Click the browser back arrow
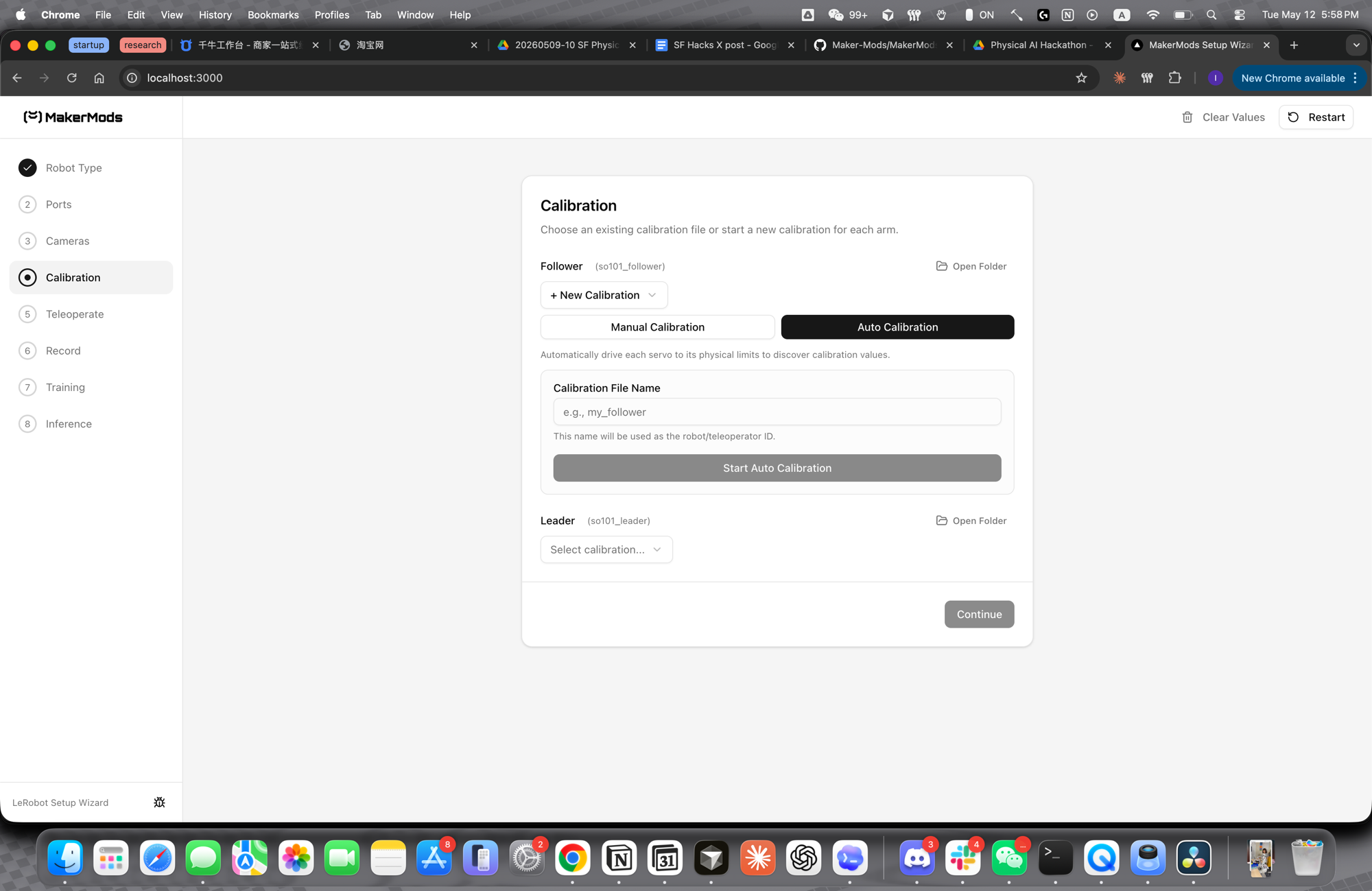The width and height of the screenshot is (1372, 891). pyautogui.click(x=17, y=78)
